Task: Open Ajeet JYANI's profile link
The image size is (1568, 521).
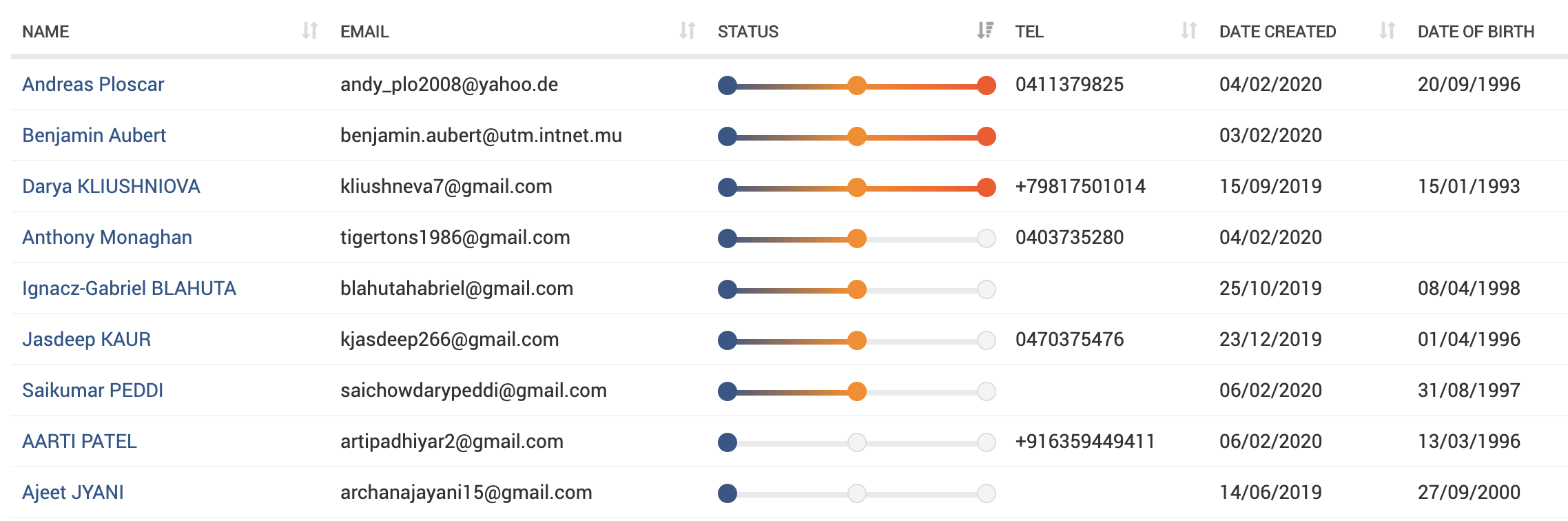Action: tap(73, 492)
